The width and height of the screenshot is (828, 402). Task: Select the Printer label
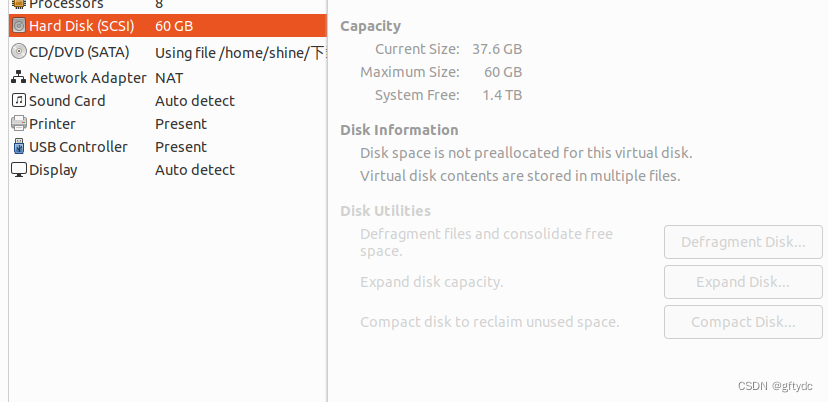click(x=52, y=124)
